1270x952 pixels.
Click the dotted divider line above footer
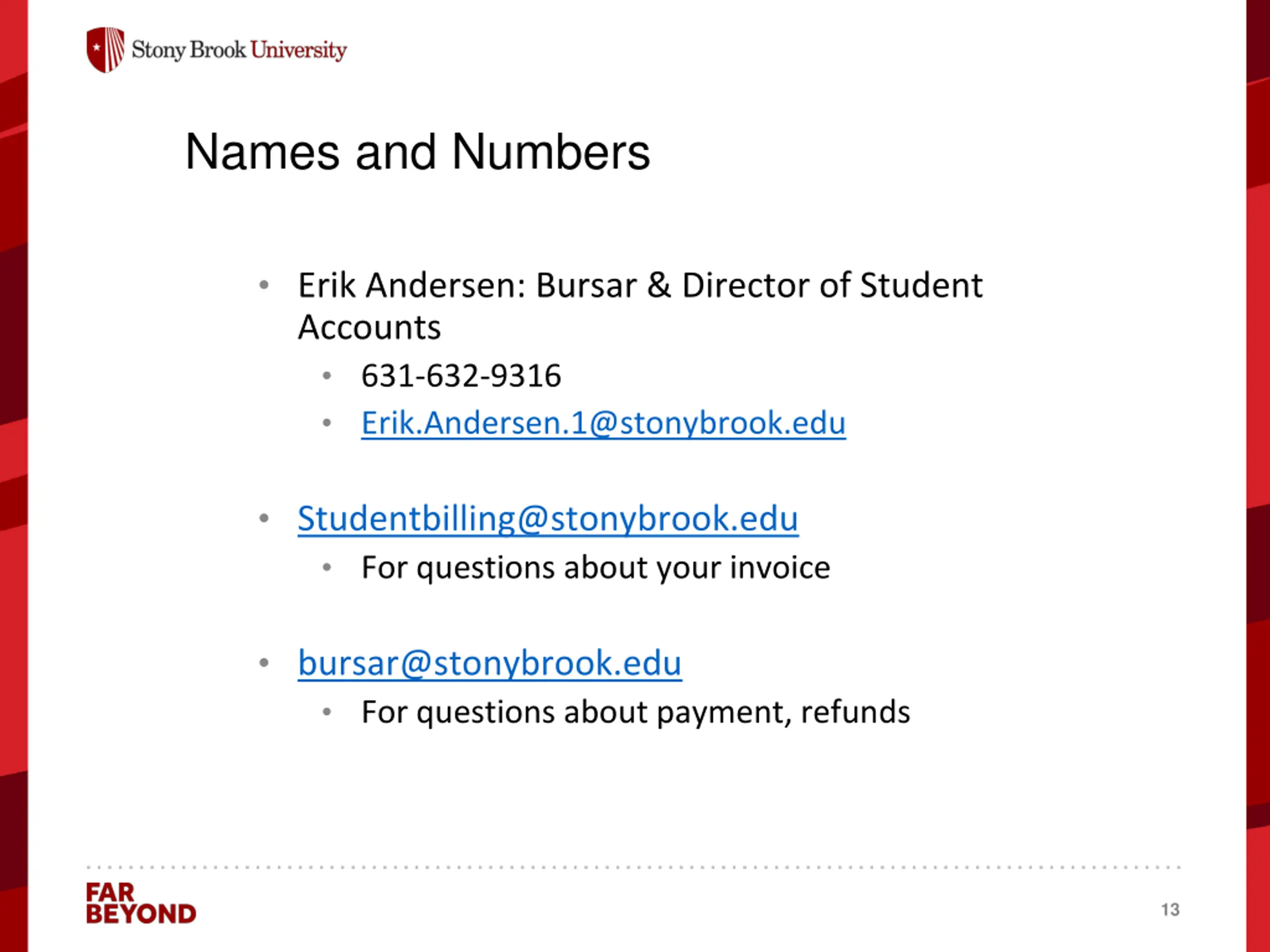click(x=634, y=867)
